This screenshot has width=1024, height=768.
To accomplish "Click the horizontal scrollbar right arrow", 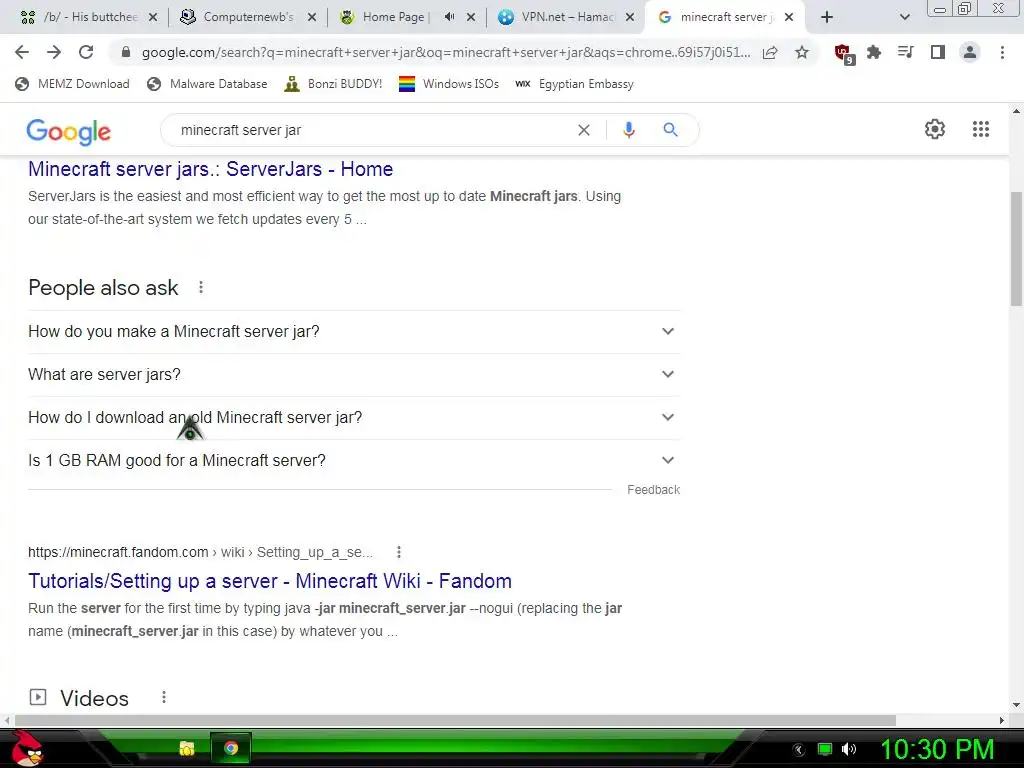I will [1002, 720].
